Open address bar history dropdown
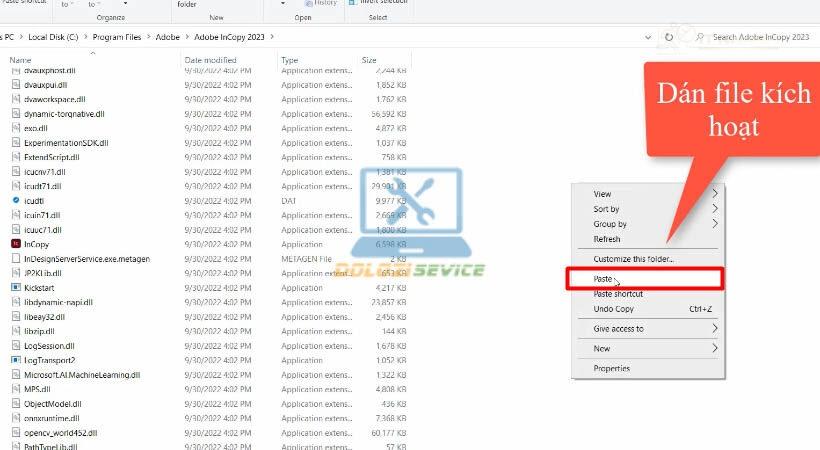 coord(649,37)
